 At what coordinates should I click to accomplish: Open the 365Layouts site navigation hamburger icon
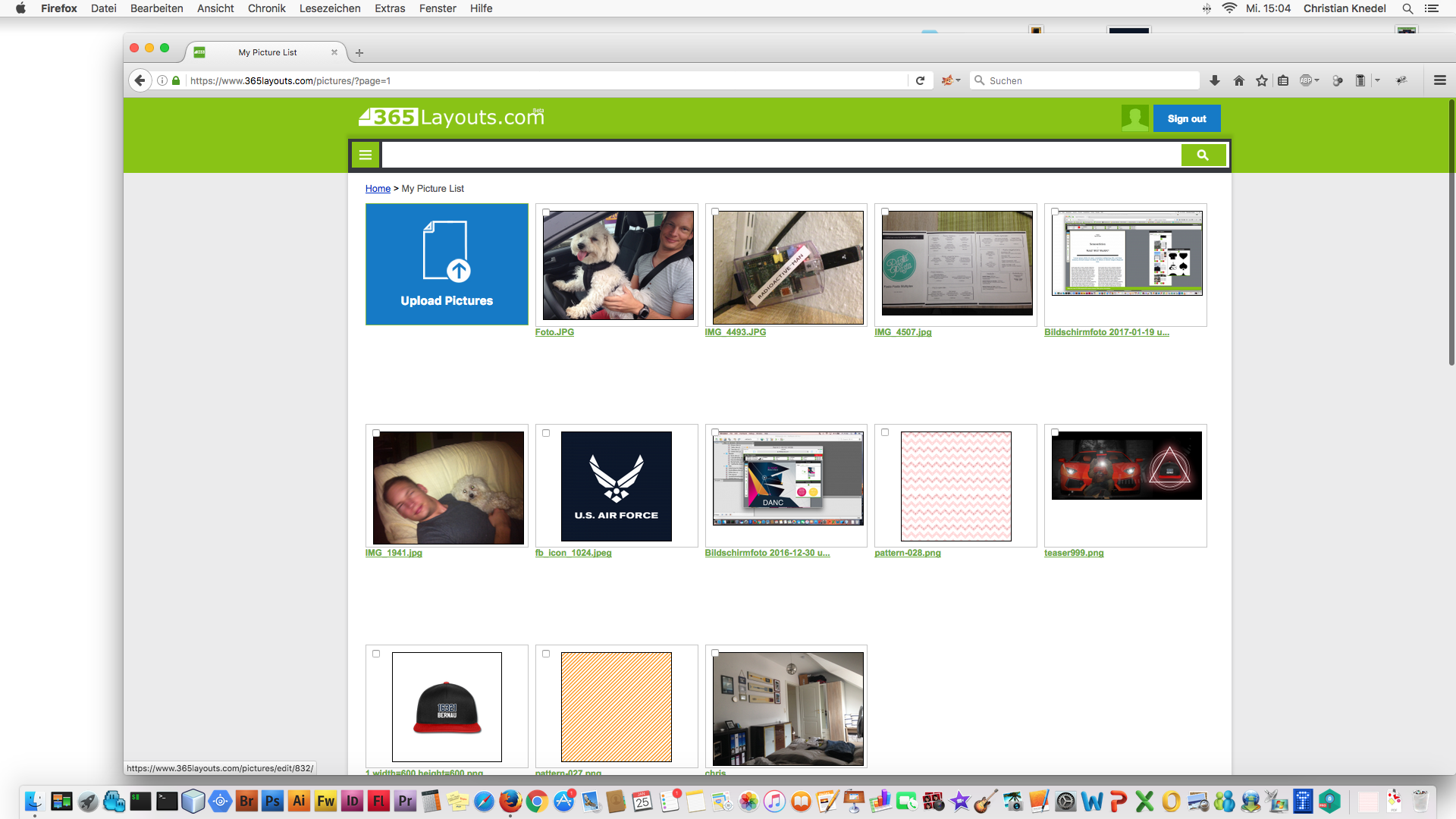click(x=365, y=154)
